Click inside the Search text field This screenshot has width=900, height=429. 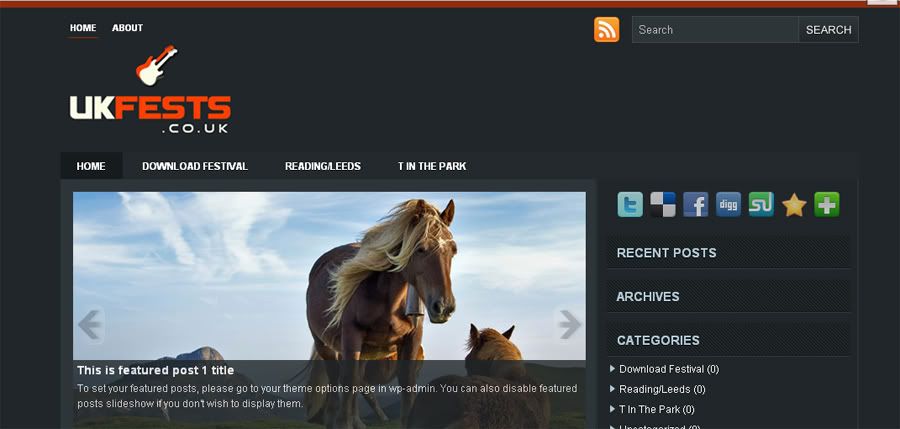tap(715, 29)
